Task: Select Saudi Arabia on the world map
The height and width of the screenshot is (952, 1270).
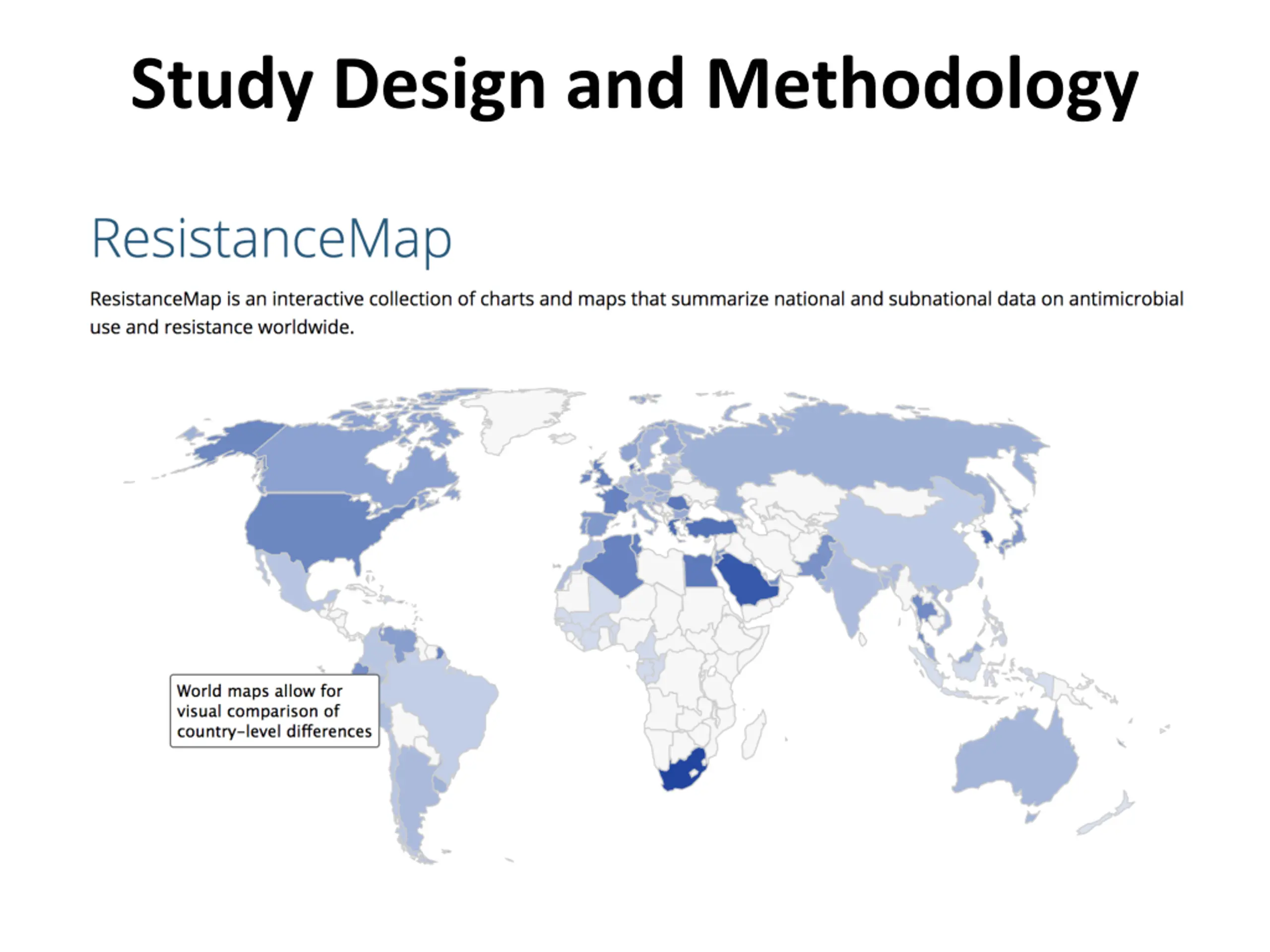Action: 748,580
